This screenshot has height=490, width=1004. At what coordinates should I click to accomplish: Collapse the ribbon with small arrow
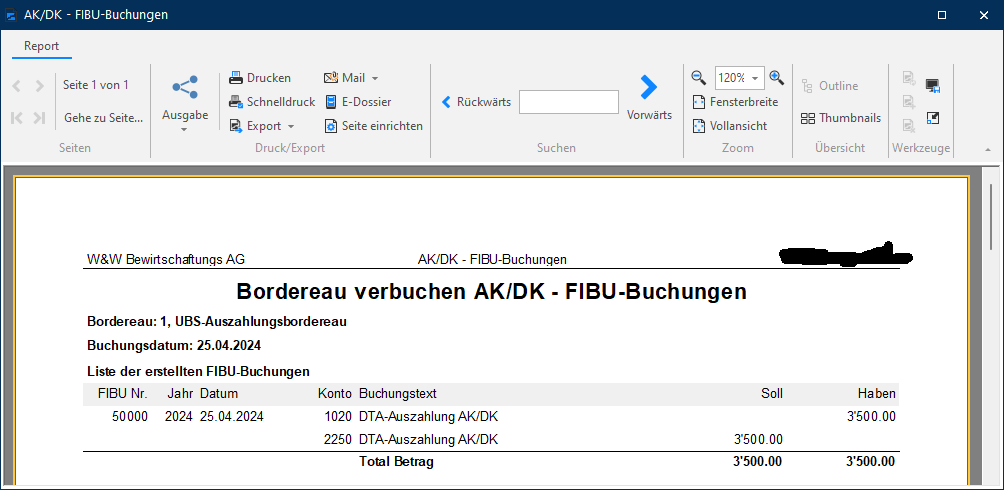coord(988,149)
